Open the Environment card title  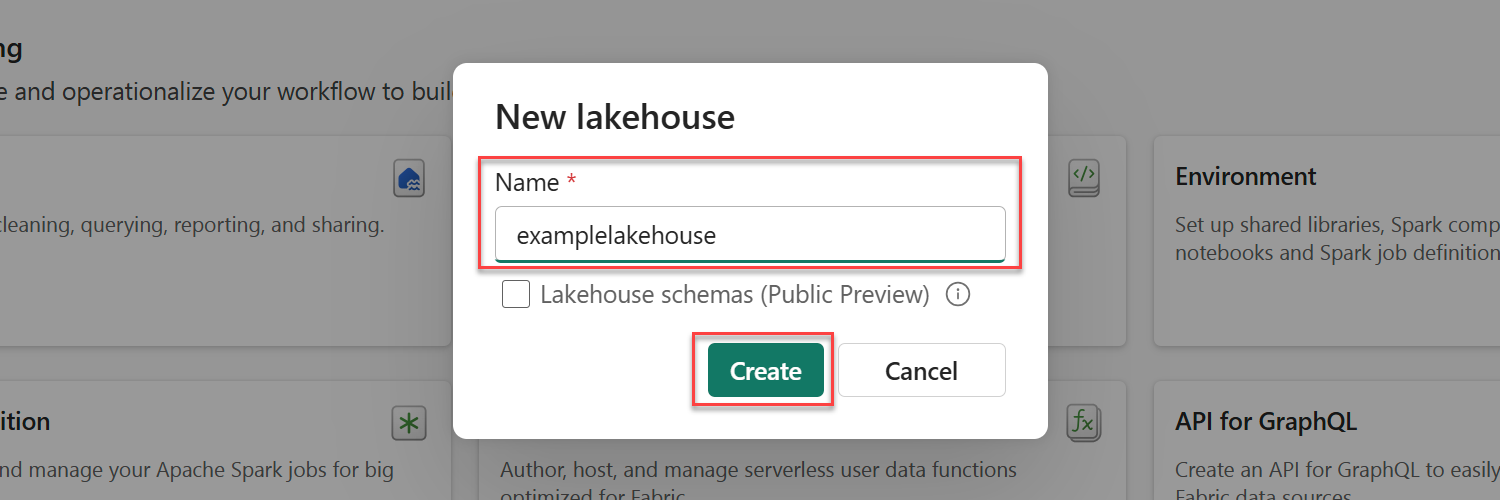pyautogui.click(x=1246, y=177)
